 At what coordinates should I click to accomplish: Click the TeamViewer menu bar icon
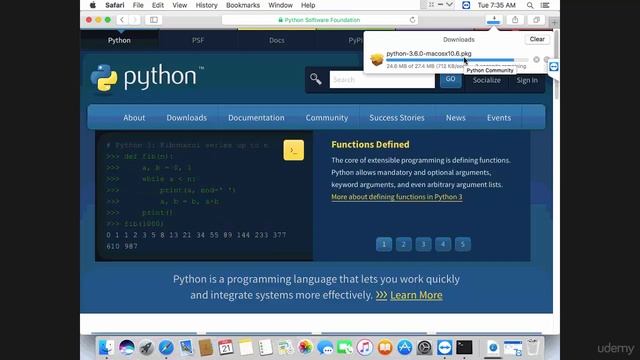[466, 5]
